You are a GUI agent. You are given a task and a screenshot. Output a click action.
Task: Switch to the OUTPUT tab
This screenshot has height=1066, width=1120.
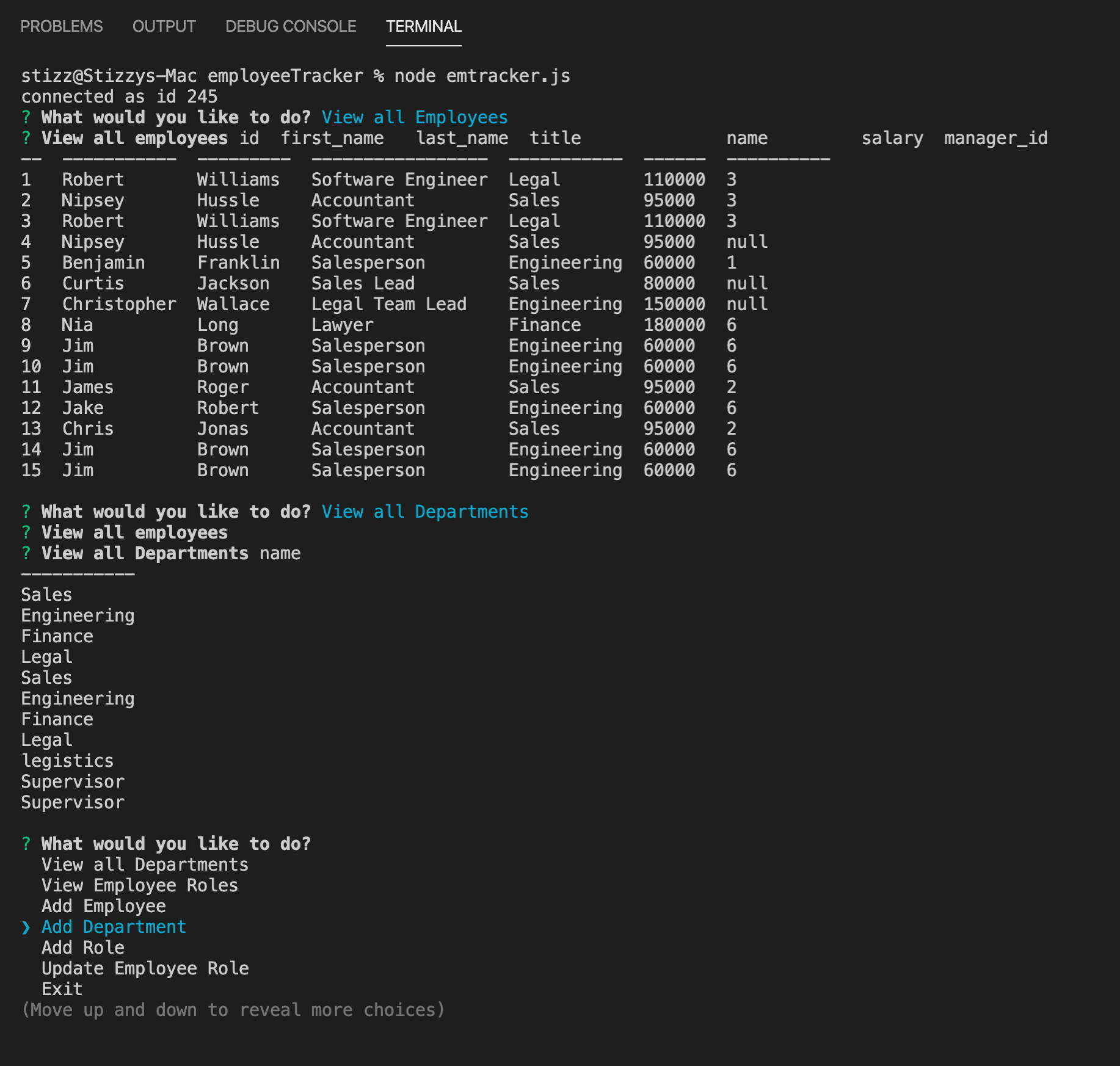pyautogui.click(x=164, y=26)
